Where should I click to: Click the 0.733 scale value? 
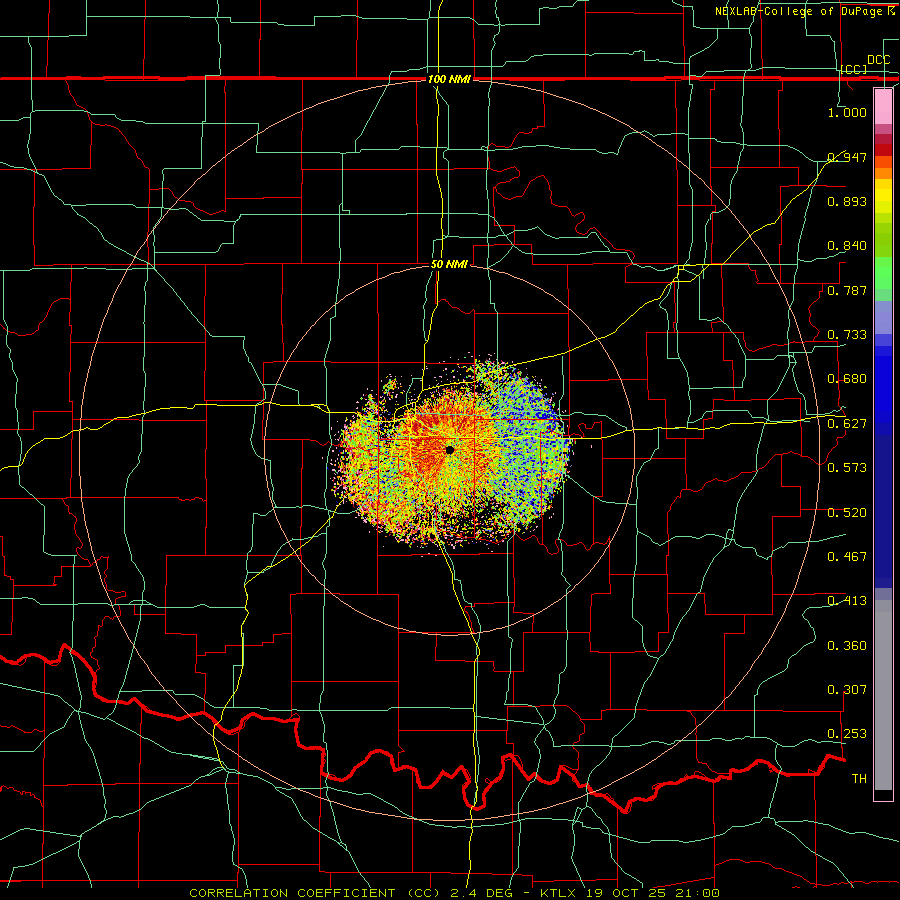(847, 335)
